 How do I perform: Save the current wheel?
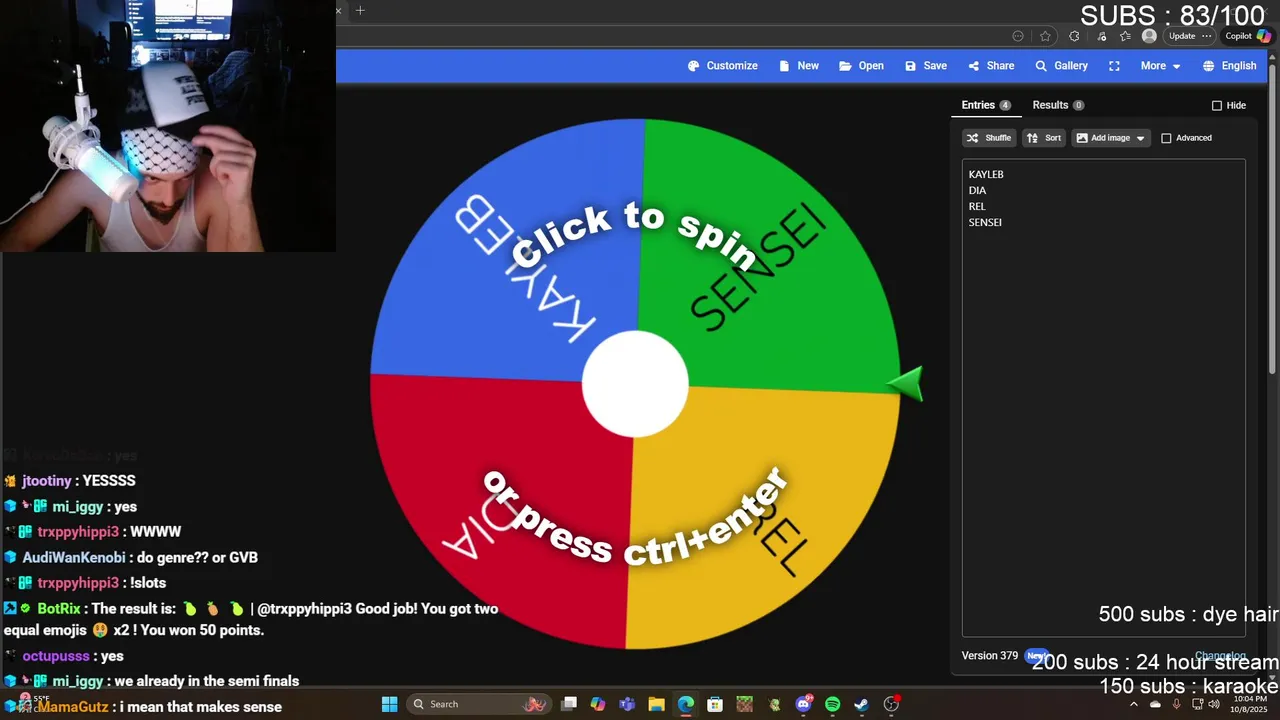tap(925, 66)
